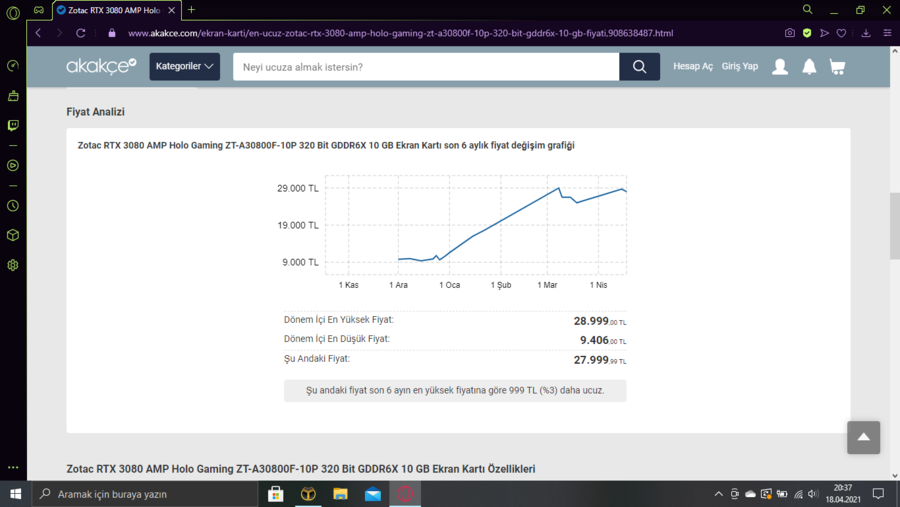Open the Giriş Yap link
Image resolution: width=900 pixels, height=507 pixels.
coord(739,67)
